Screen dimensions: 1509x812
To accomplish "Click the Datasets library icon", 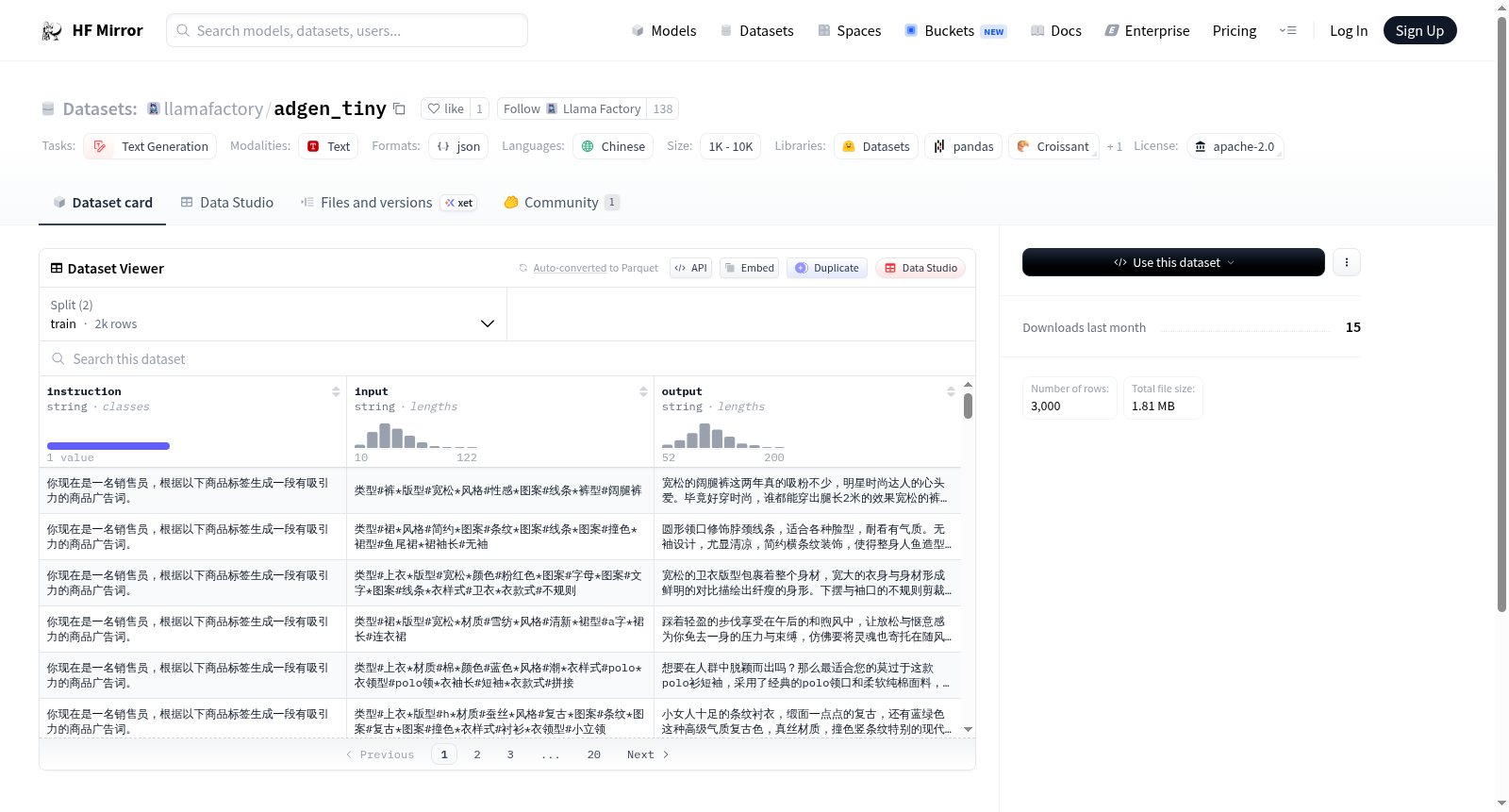I will pyautogui.click(x=849, y=146).
